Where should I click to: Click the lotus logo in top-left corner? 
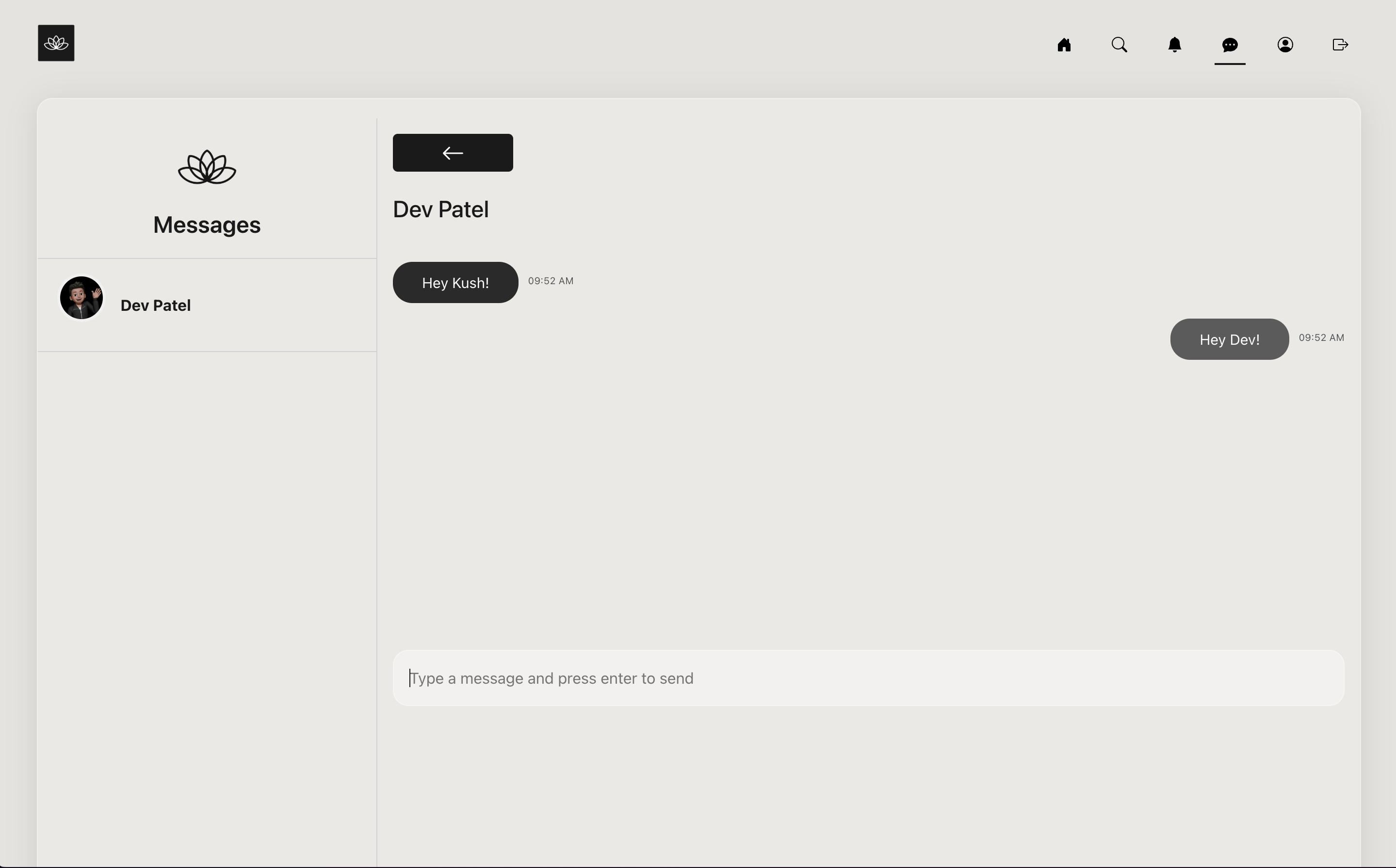(56, 43)
